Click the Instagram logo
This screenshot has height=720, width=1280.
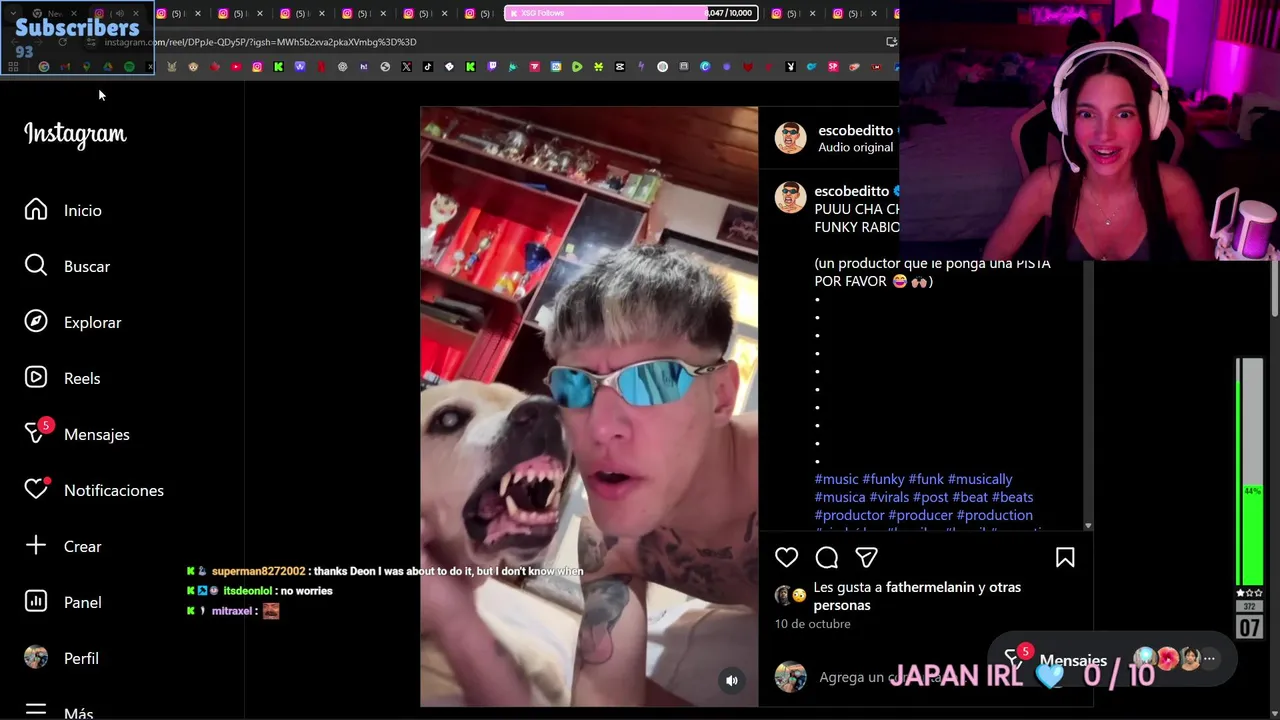point(75,134)
